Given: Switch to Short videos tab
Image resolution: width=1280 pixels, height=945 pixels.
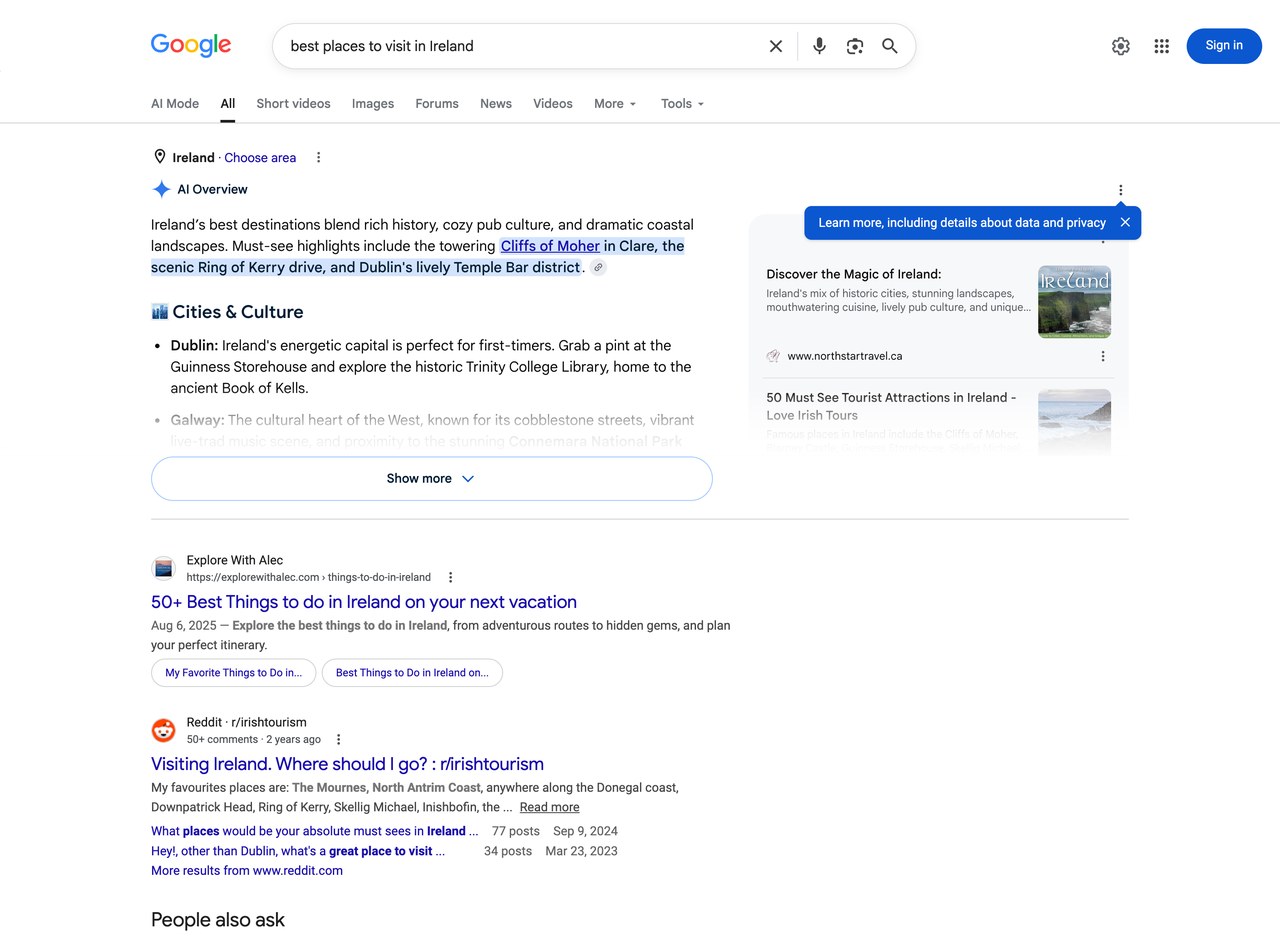Looking at the screenshot, I should [x=293, y=104].
